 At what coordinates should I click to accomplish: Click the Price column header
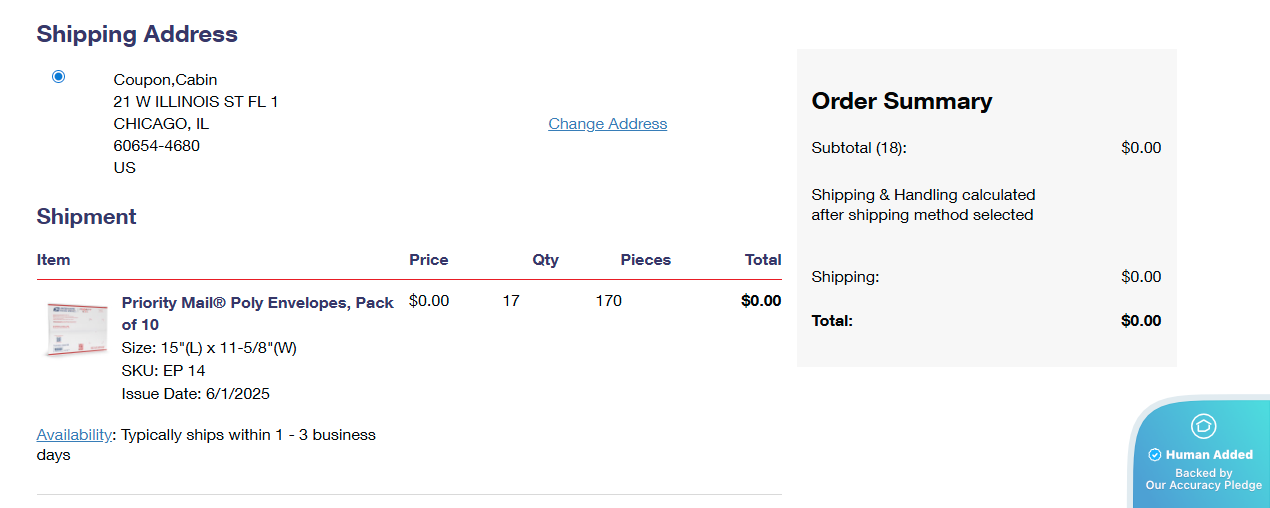pyautogui.click(x=428, y=260)
